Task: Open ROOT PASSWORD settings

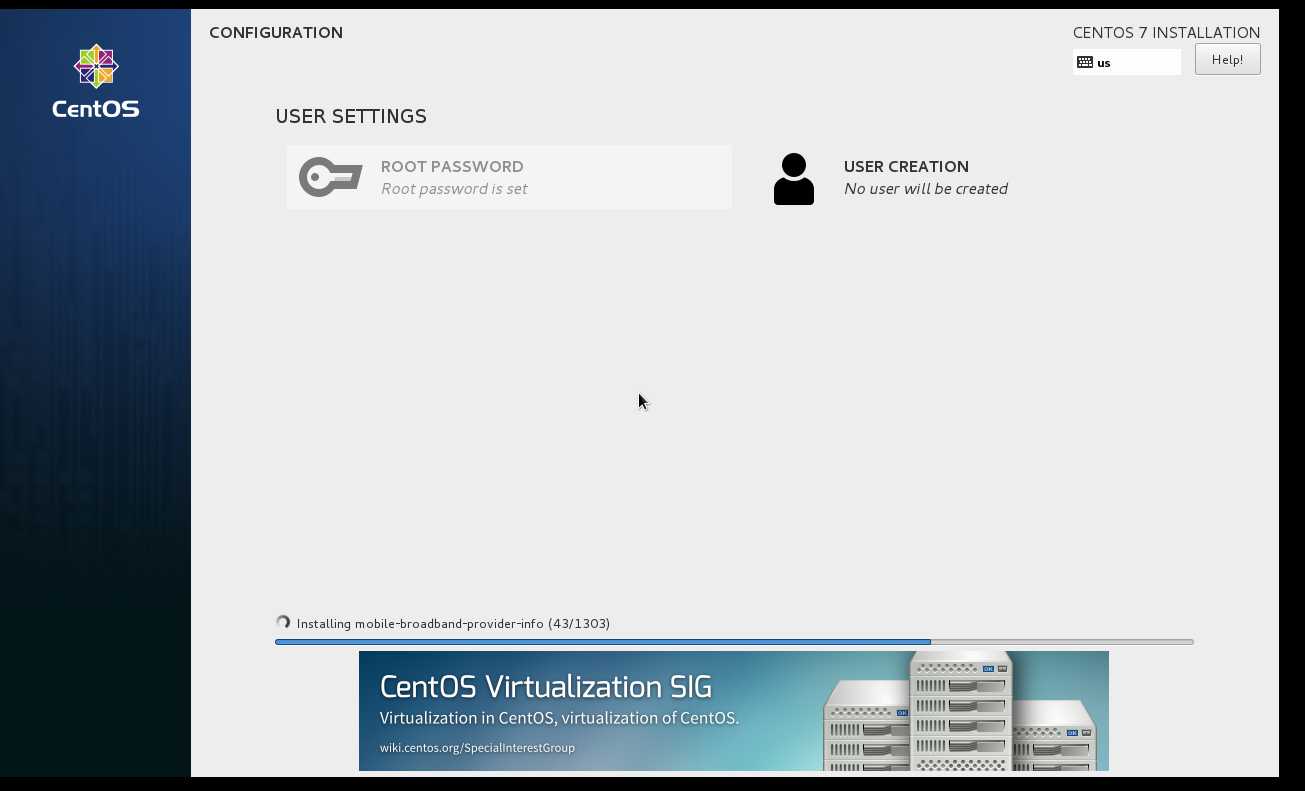Action: click(x=509, y=177)
